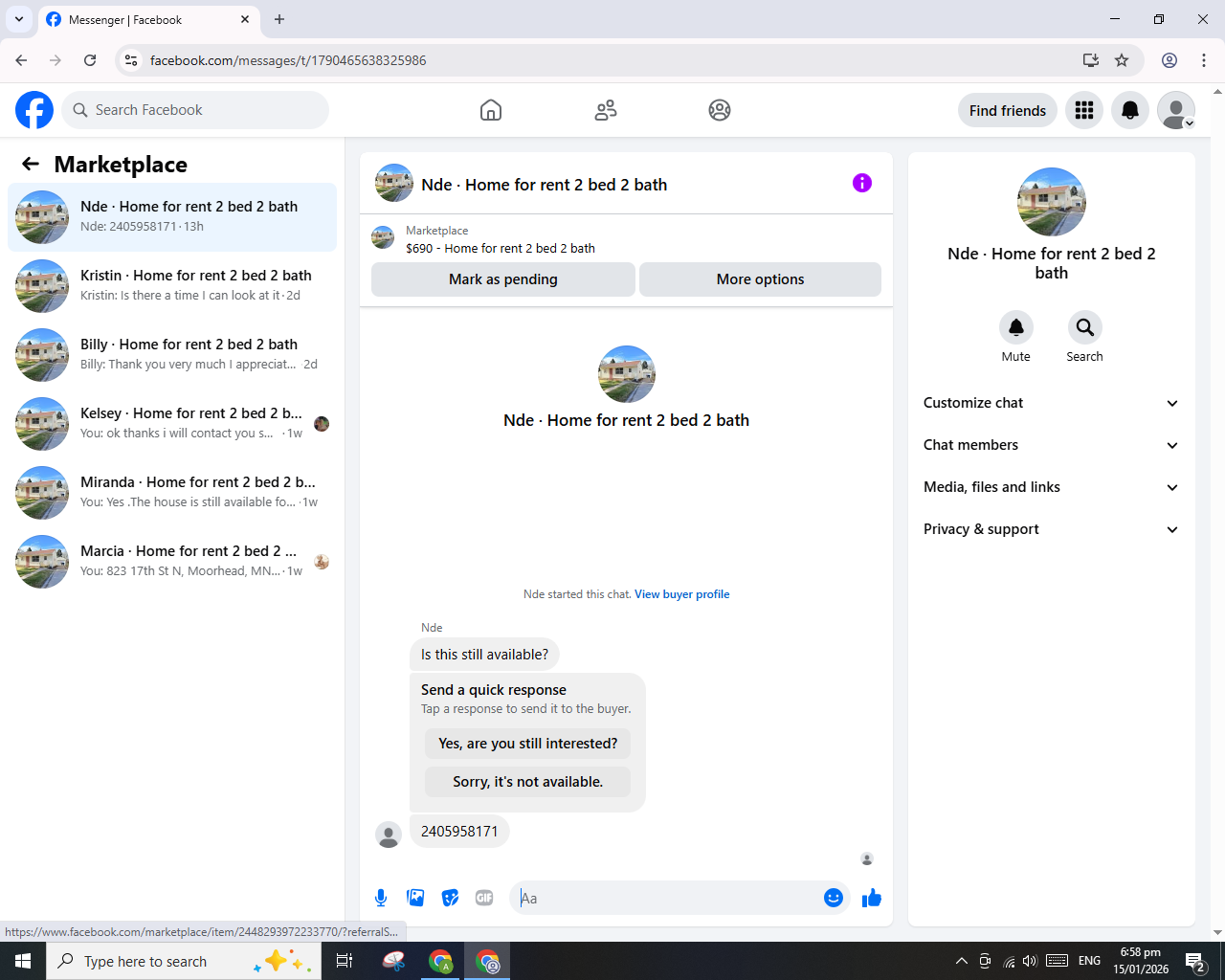
Task: Bookmark this page with the star icon
Action: 1122,60
